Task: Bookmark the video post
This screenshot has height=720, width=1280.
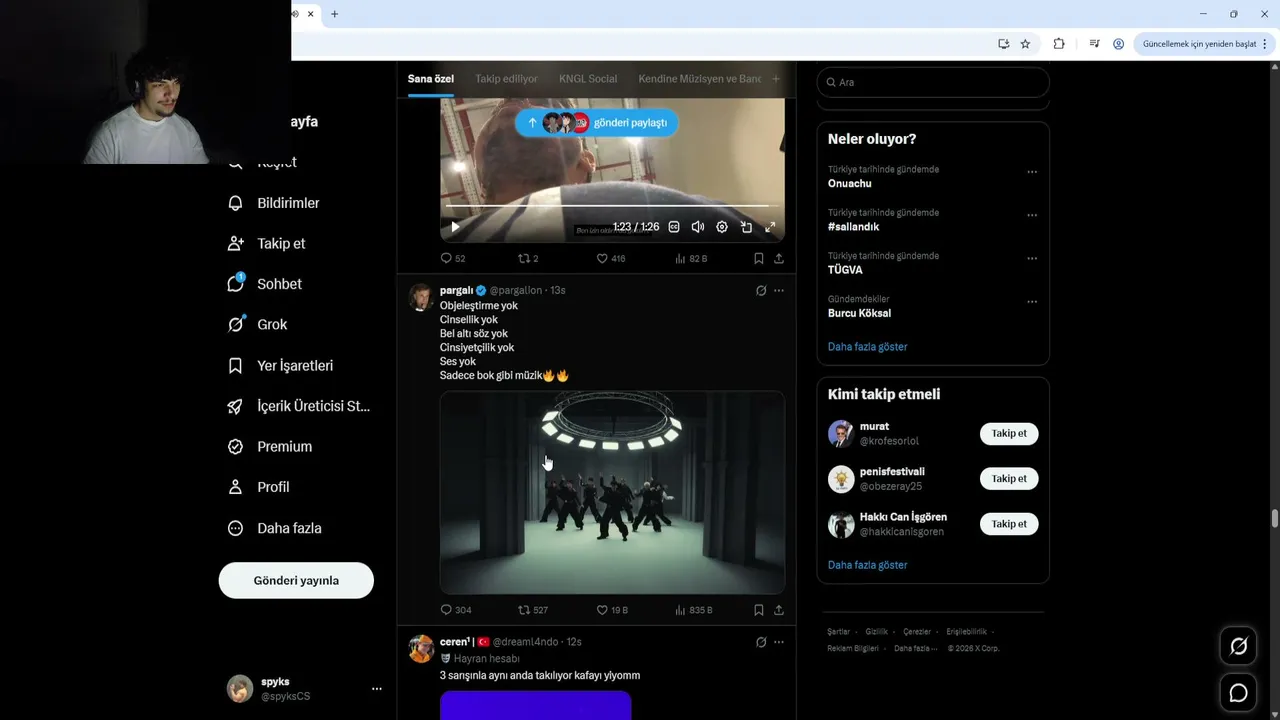Action: pos(759,258)
